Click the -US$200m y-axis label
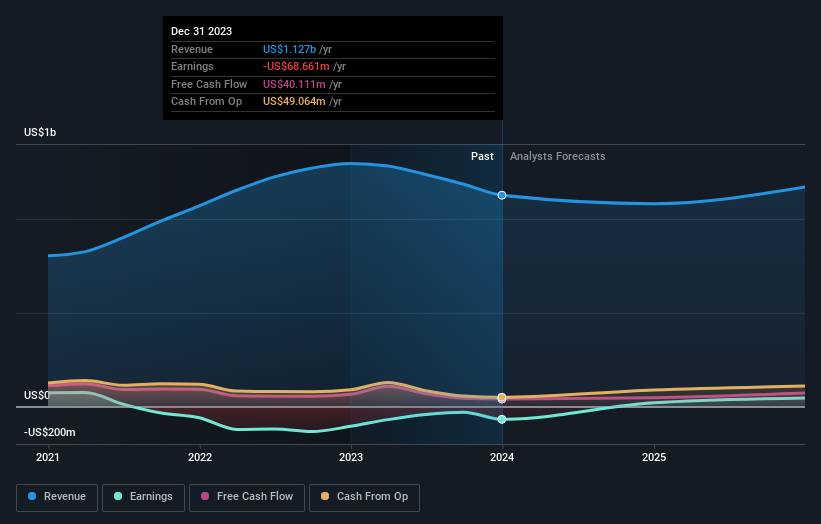Viewport: 821px width, 524px height. point(49,432)
